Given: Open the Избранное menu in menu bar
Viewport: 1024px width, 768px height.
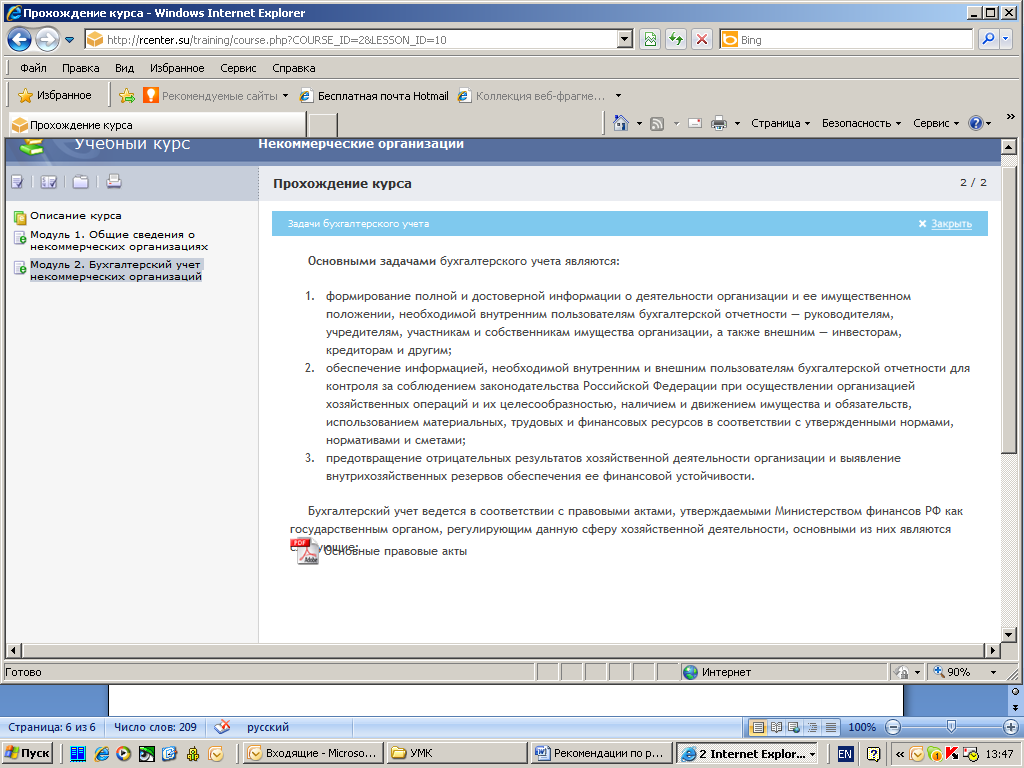Looking at the screenshot, I should tap(177, 68).
